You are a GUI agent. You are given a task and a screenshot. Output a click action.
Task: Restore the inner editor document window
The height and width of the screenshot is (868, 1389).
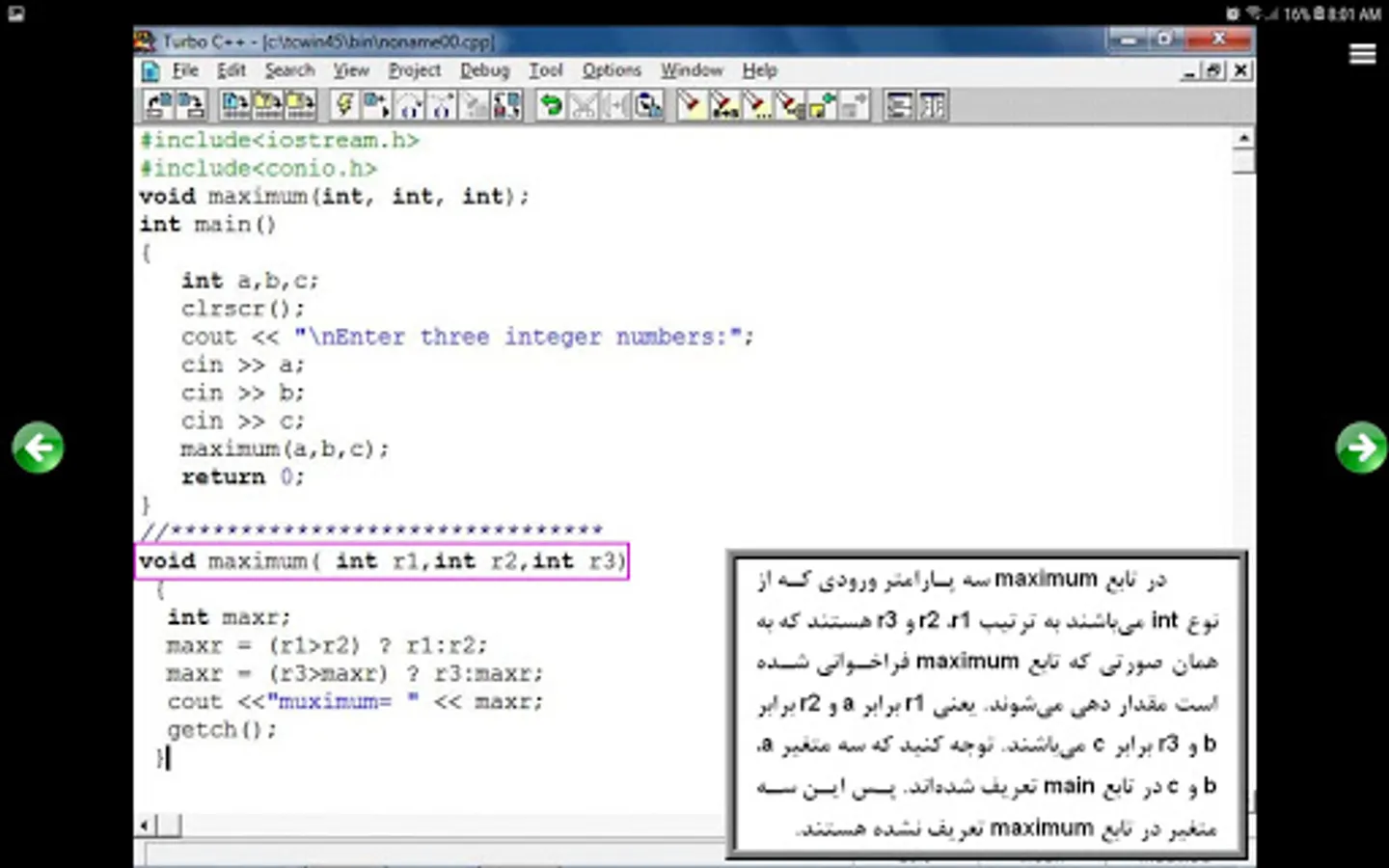click(x=1214, y=70)
